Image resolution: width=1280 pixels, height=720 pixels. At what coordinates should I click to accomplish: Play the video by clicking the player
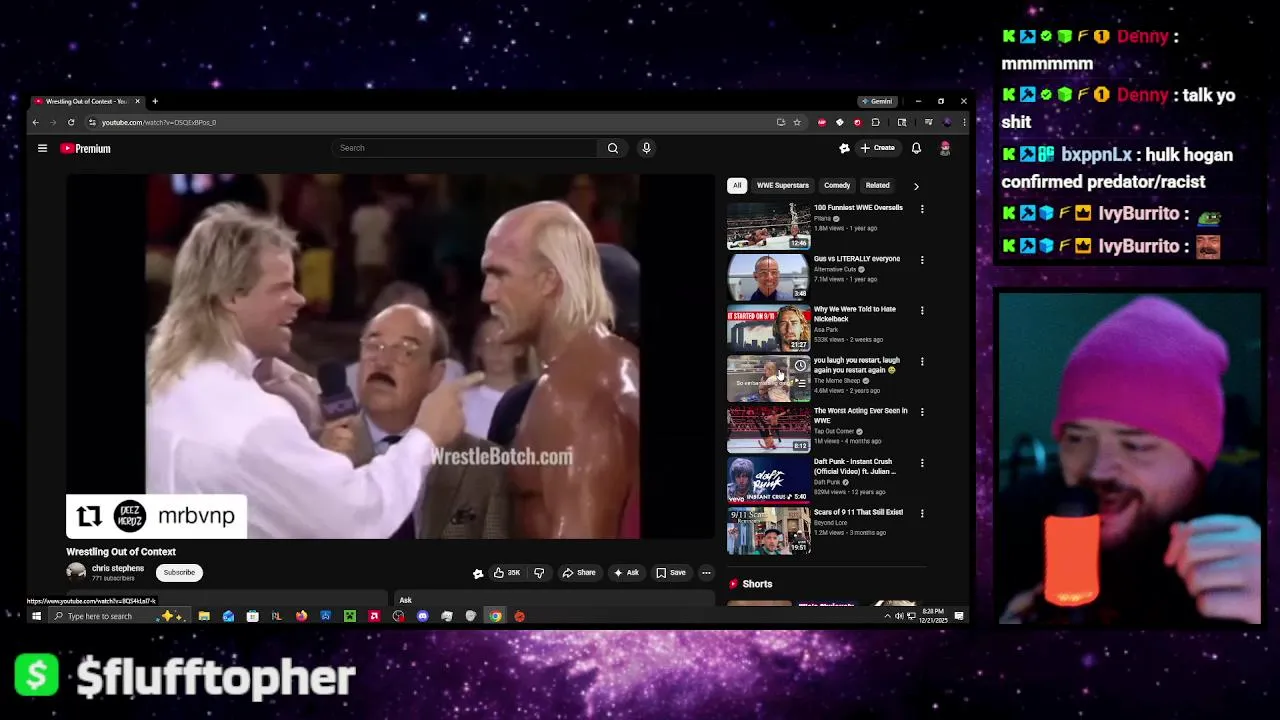(x=390, y=356)
